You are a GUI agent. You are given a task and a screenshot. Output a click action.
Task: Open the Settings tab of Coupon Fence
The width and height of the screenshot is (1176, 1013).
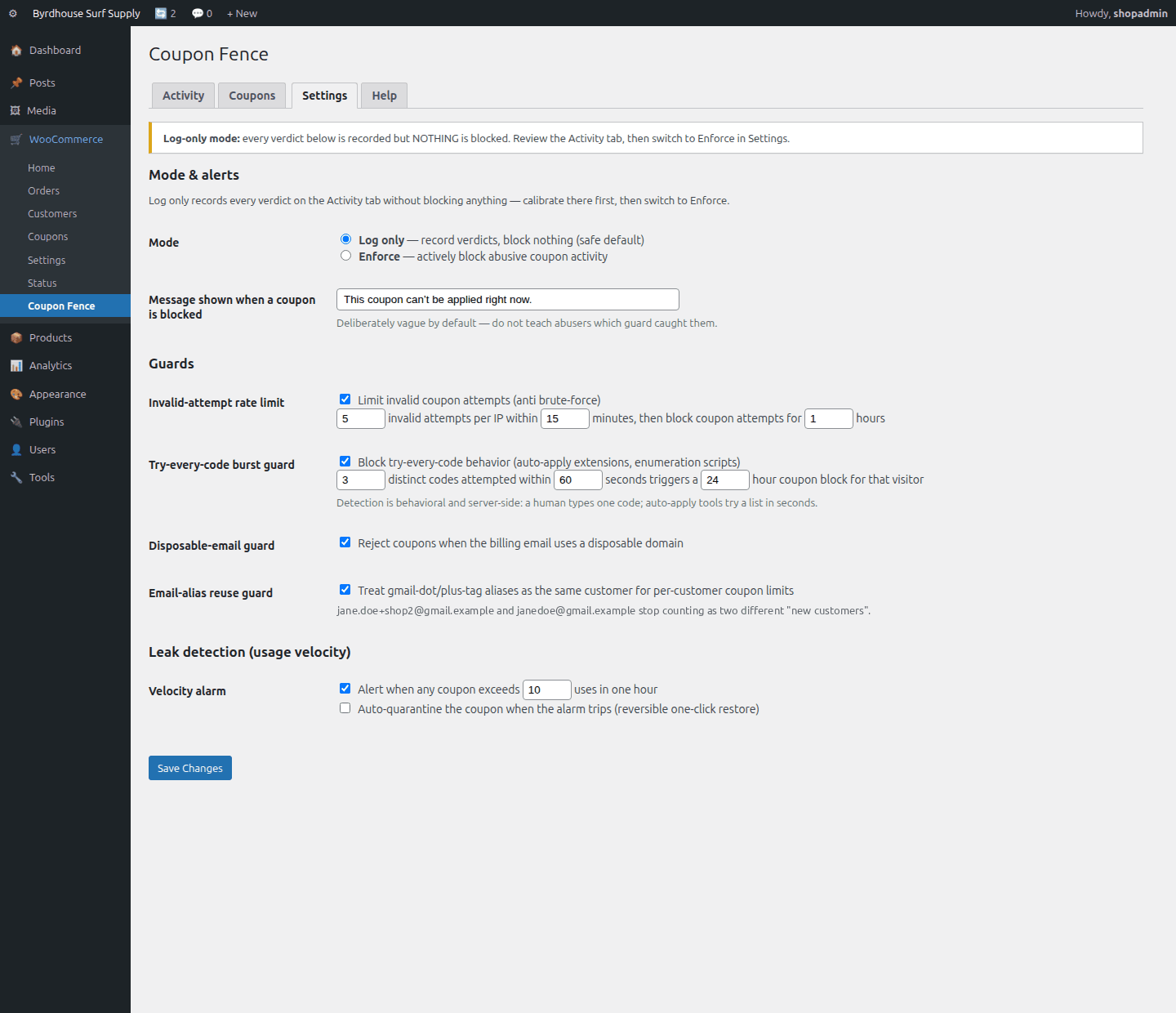coord(324,96)
